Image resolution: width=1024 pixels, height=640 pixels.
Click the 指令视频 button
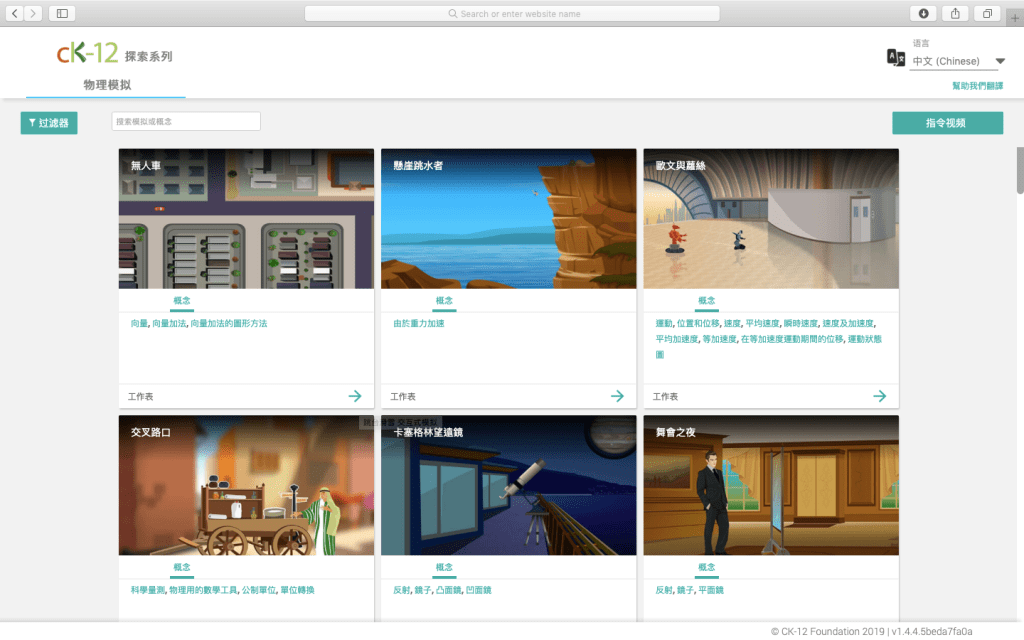947,123
